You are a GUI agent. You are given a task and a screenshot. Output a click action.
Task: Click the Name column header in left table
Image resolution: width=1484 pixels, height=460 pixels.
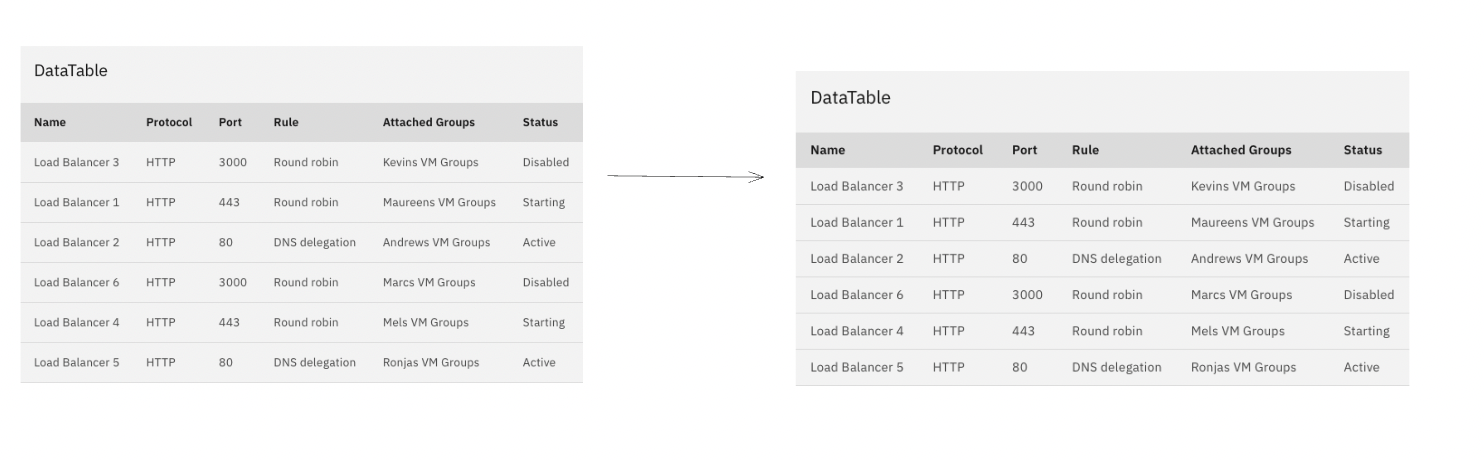[x=50, y=122]
